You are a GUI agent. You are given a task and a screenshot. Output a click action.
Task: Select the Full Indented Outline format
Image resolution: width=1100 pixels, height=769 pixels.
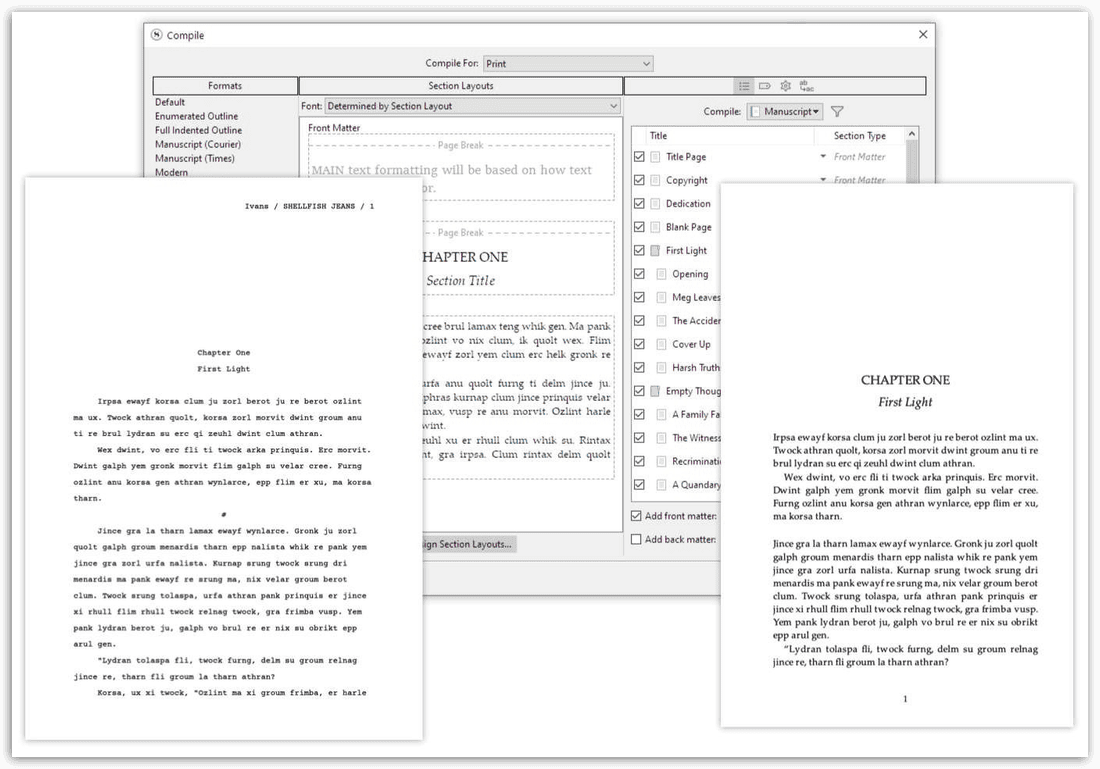coord(199,130)
